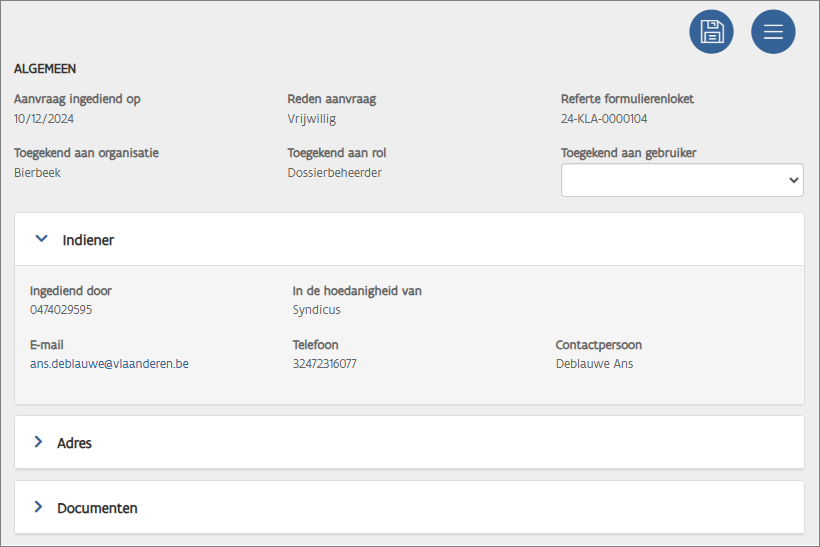Expand the Documenten section chevron
820x547 pixels.
(38, 507)
